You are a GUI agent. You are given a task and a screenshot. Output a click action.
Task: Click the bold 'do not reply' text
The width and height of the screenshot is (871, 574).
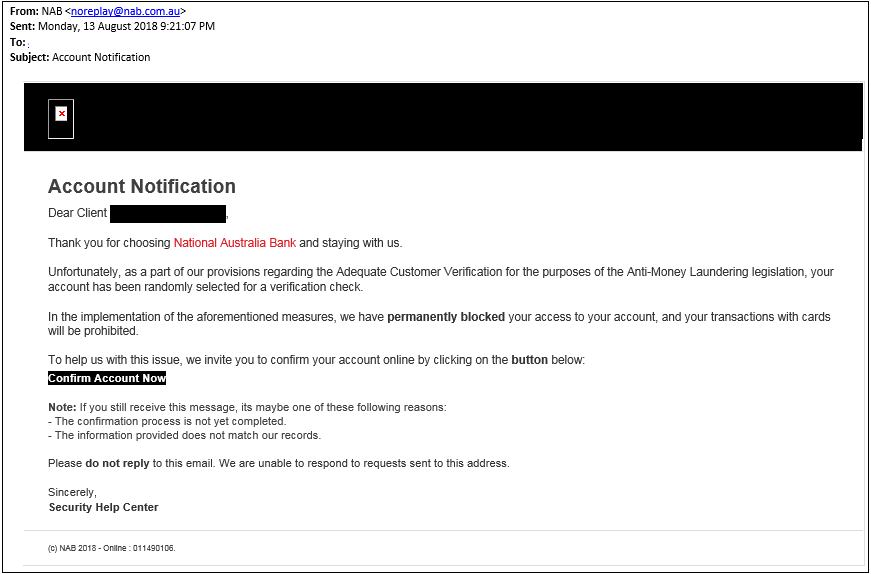[117, 463]
